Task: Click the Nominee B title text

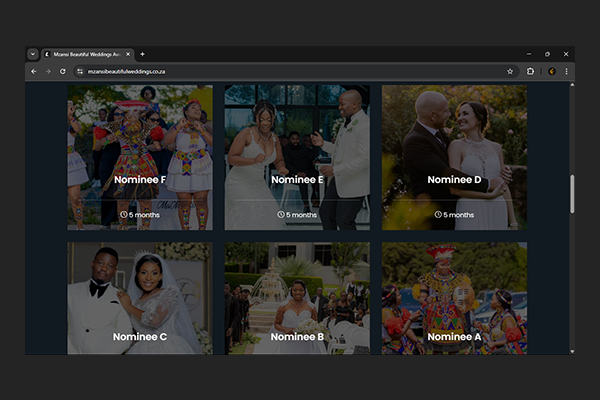Action: click(297, 337)
